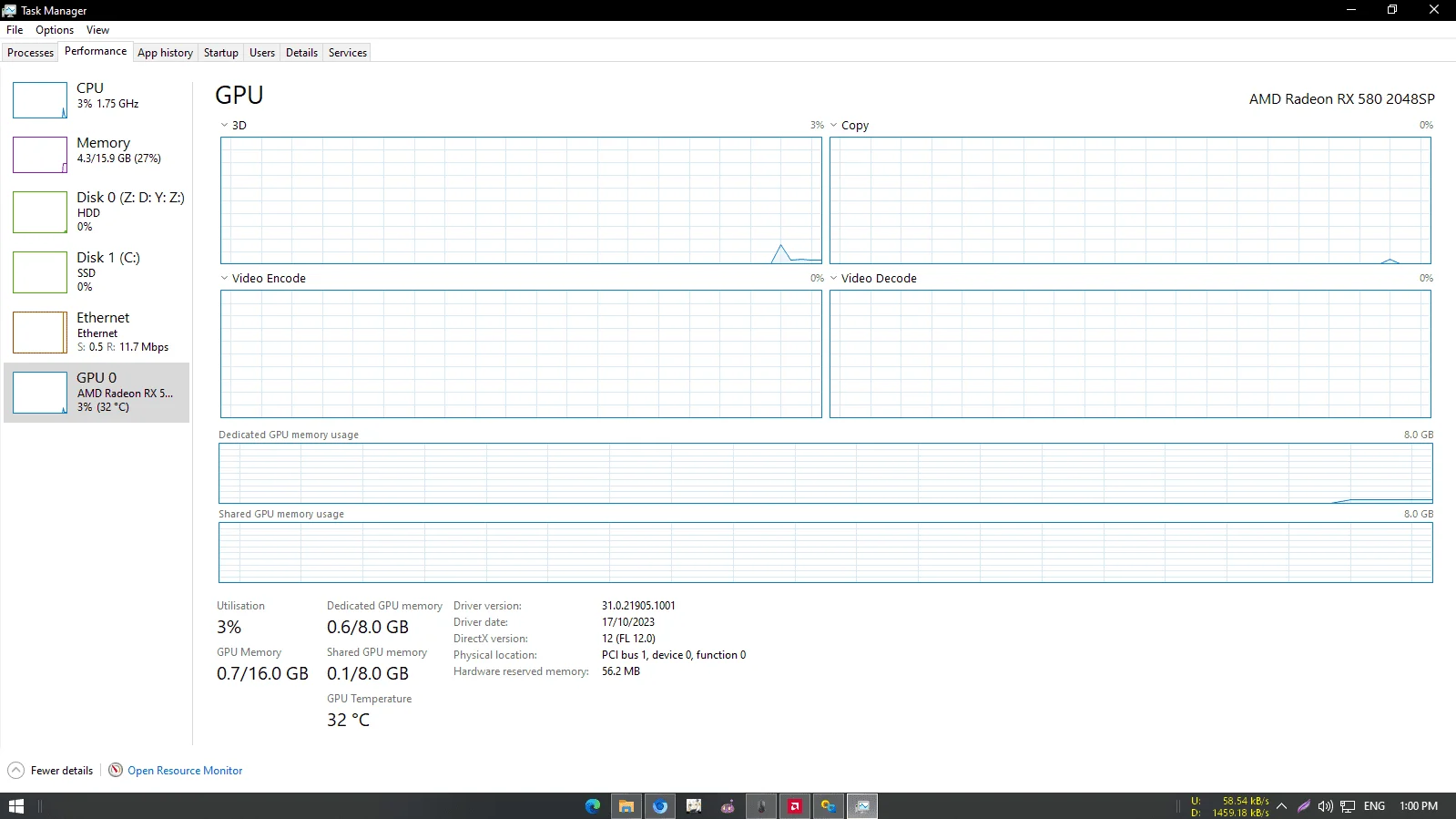1456x819 pixels.
Task: Show hidden system tray icons
Action: pyautogui.click(x=1281, y=806)
